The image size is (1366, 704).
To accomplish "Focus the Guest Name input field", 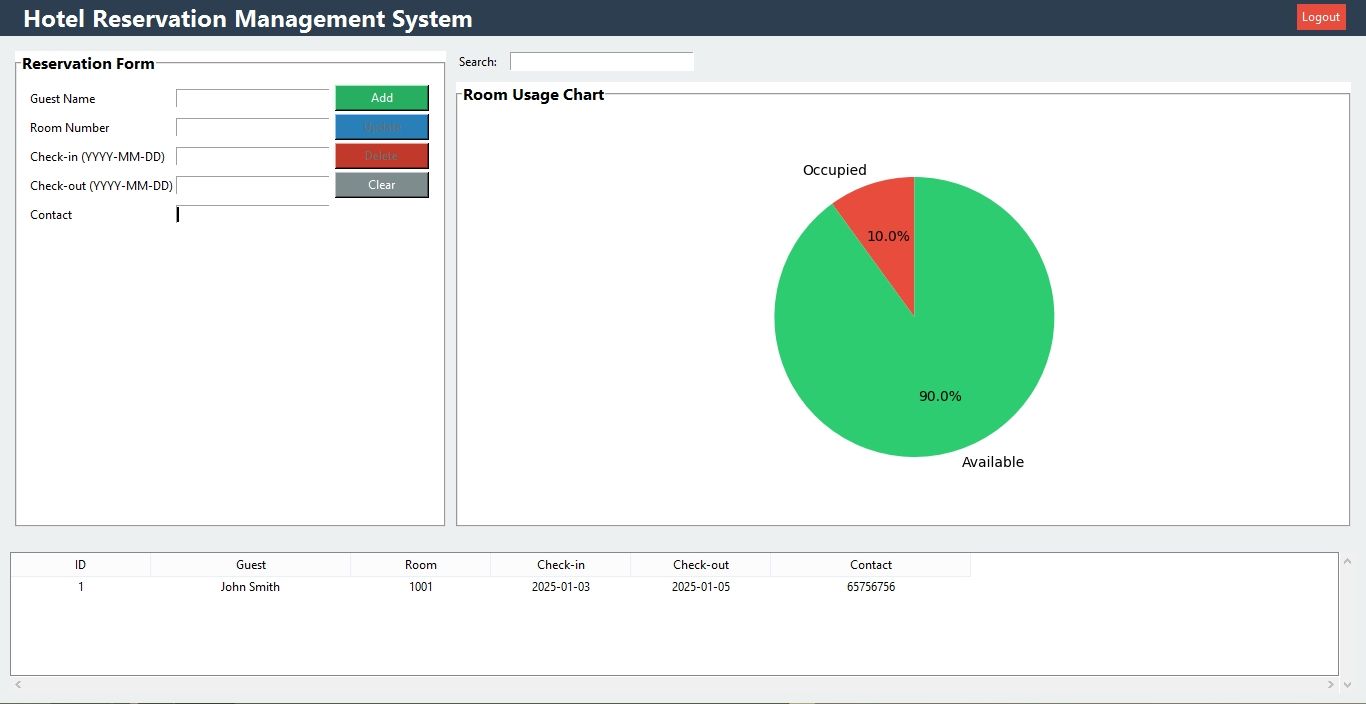I will coord(252,99).
